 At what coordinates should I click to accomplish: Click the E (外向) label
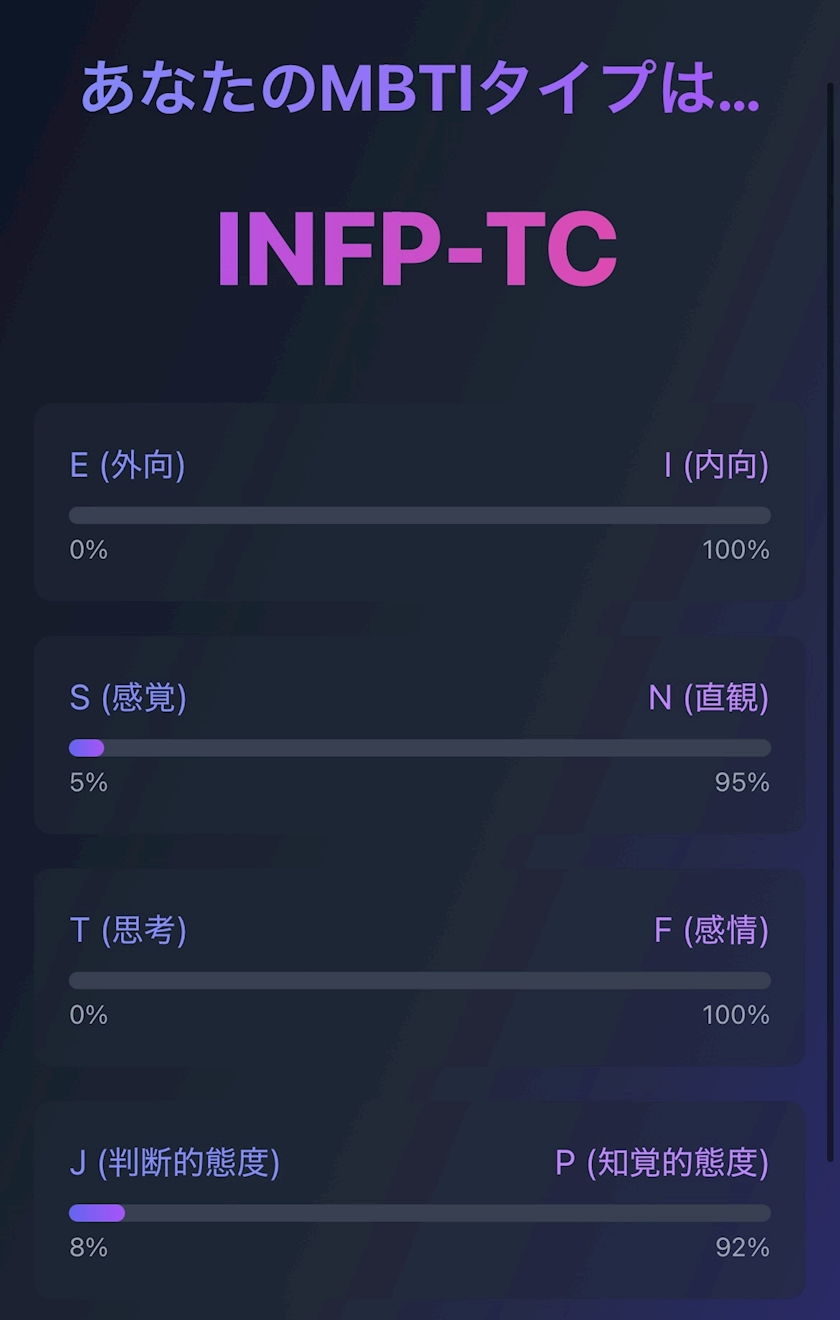(127, 465)
